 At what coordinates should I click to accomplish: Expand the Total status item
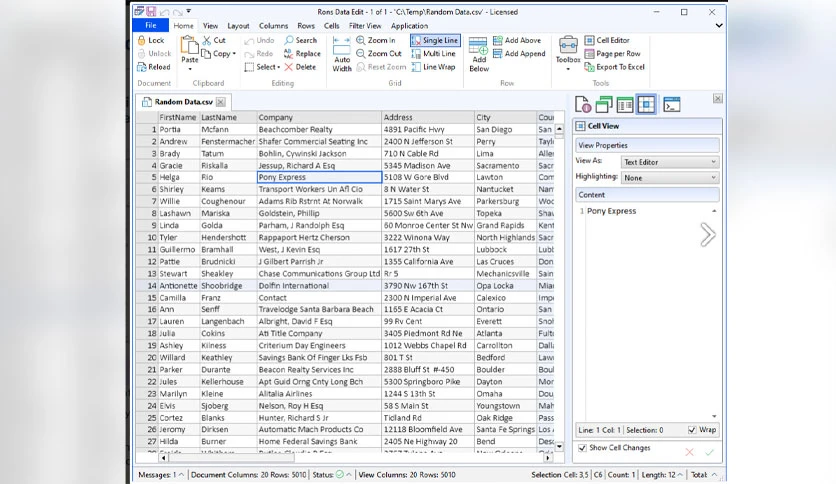[714, 474]
